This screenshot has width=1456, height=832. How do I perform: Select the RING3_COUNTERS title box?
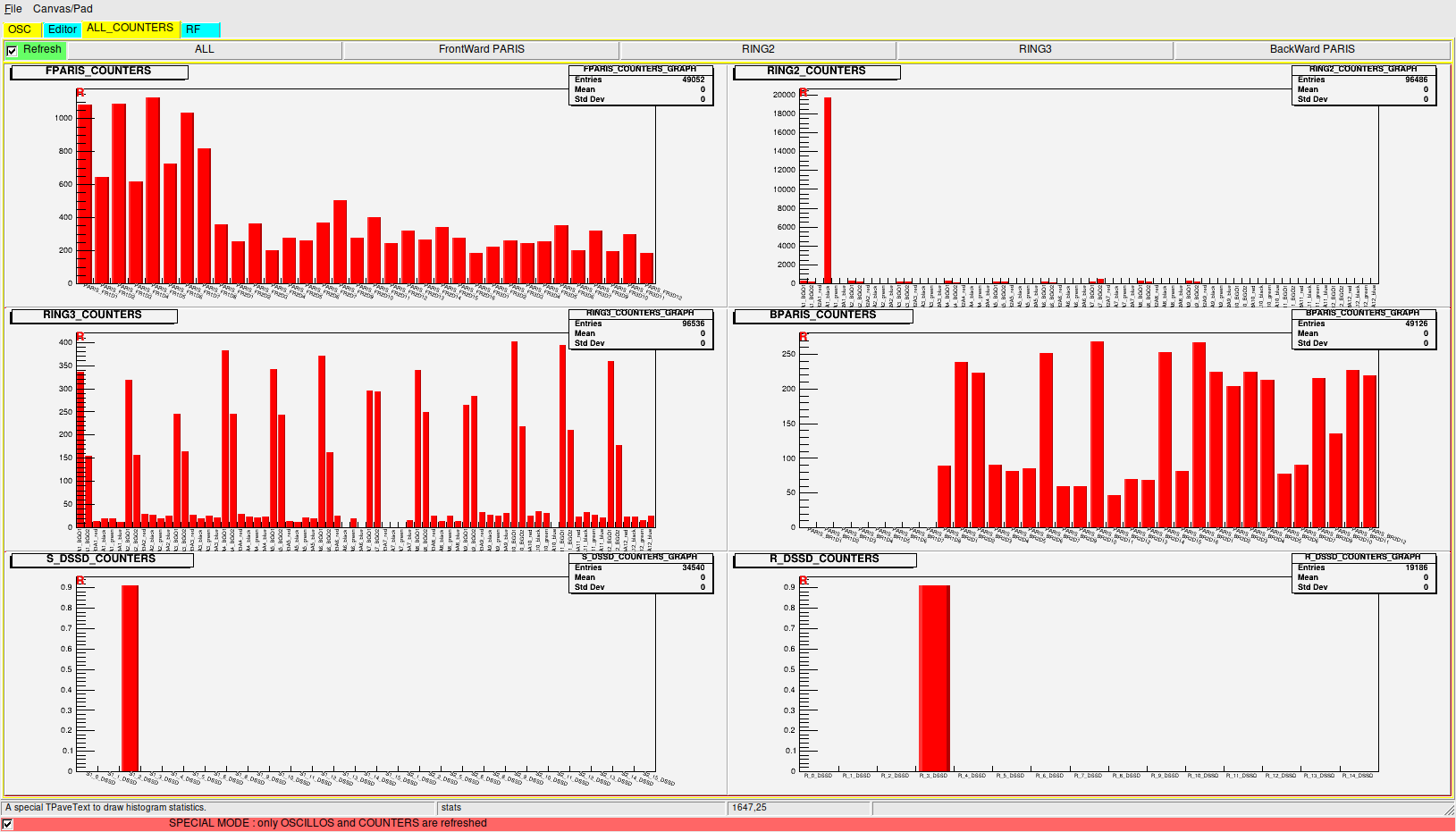click(92, 315)
